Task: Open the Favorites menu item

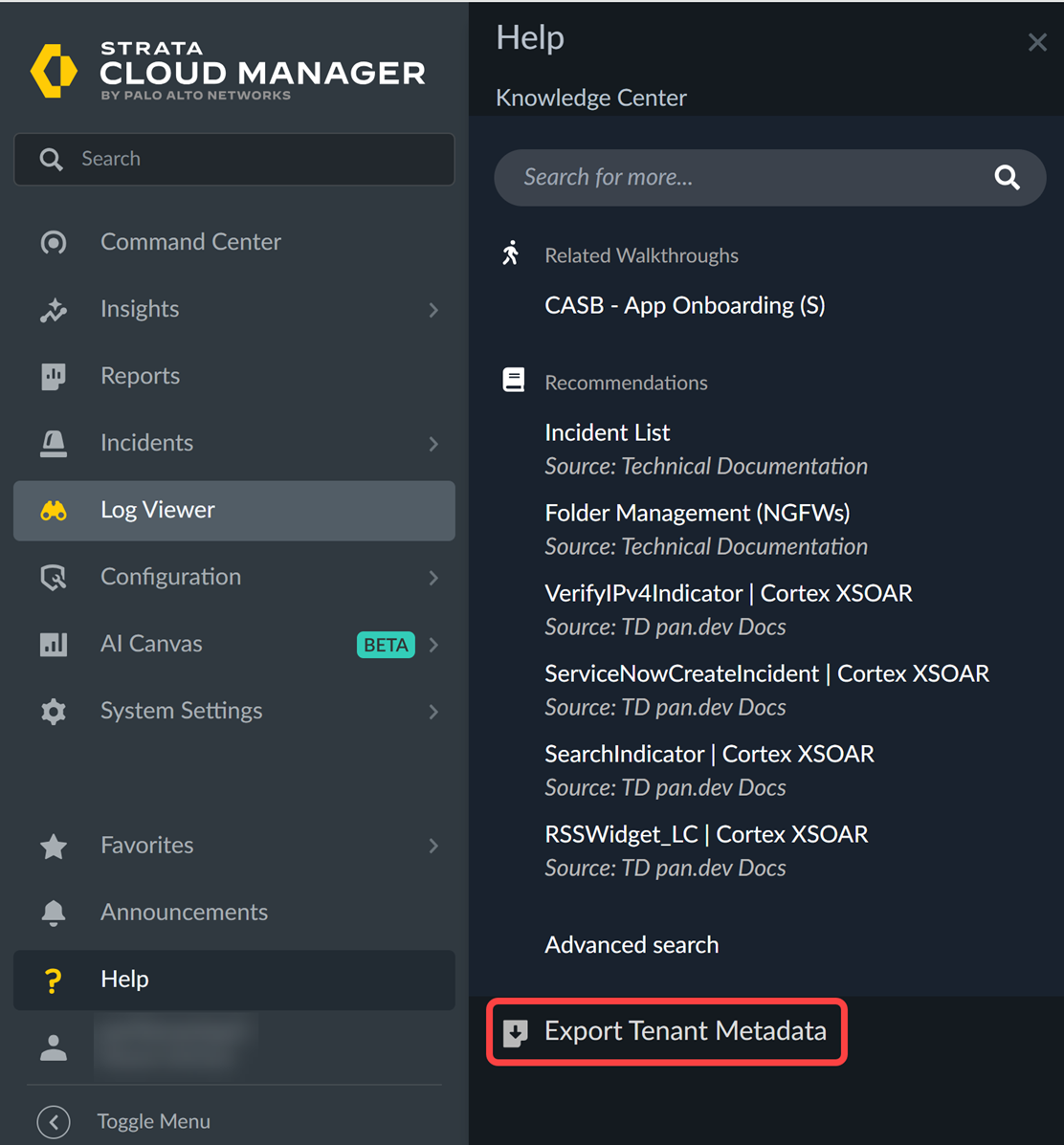Action: coord(146,845)
